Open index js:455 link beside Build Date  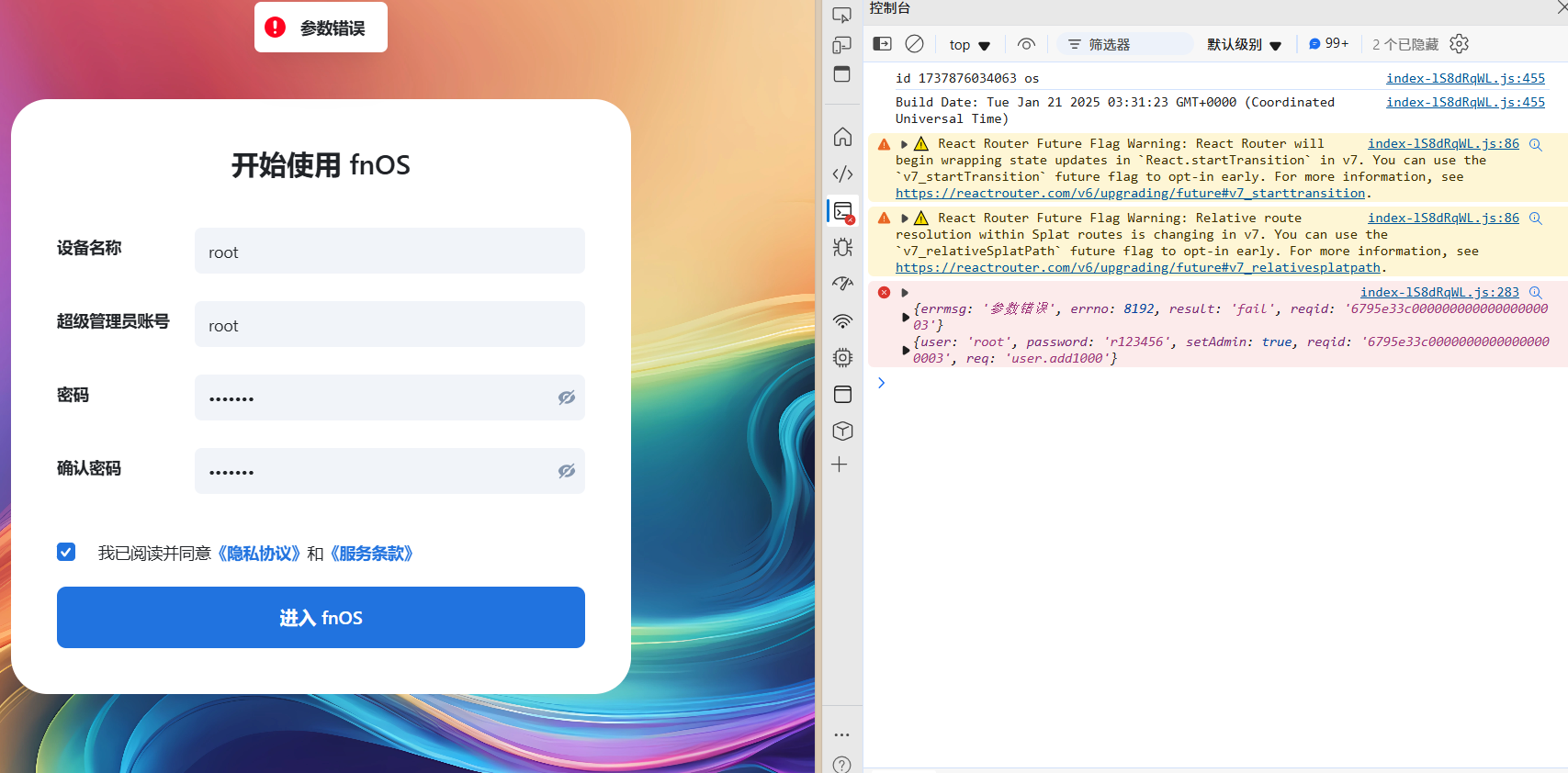tap(1465, 103)
